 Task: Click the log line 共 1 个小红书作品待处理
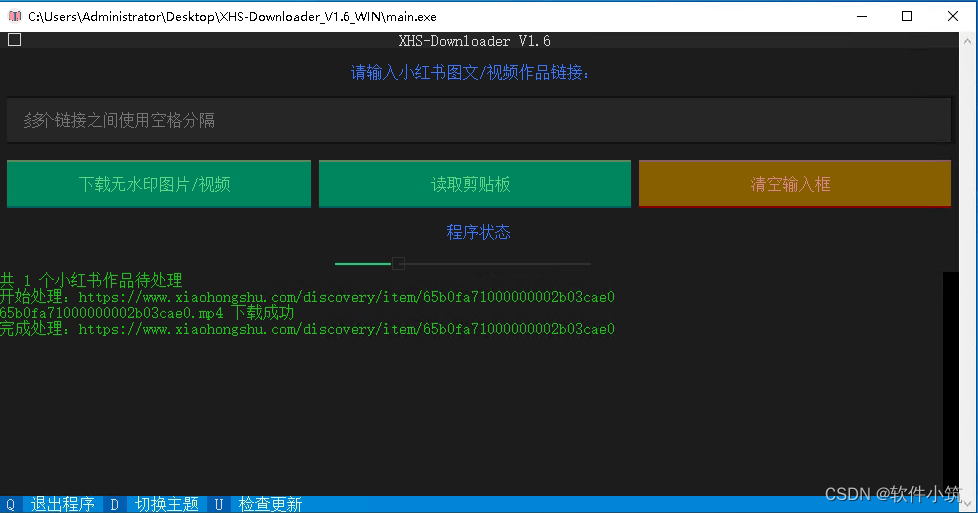tap(91, 280)
